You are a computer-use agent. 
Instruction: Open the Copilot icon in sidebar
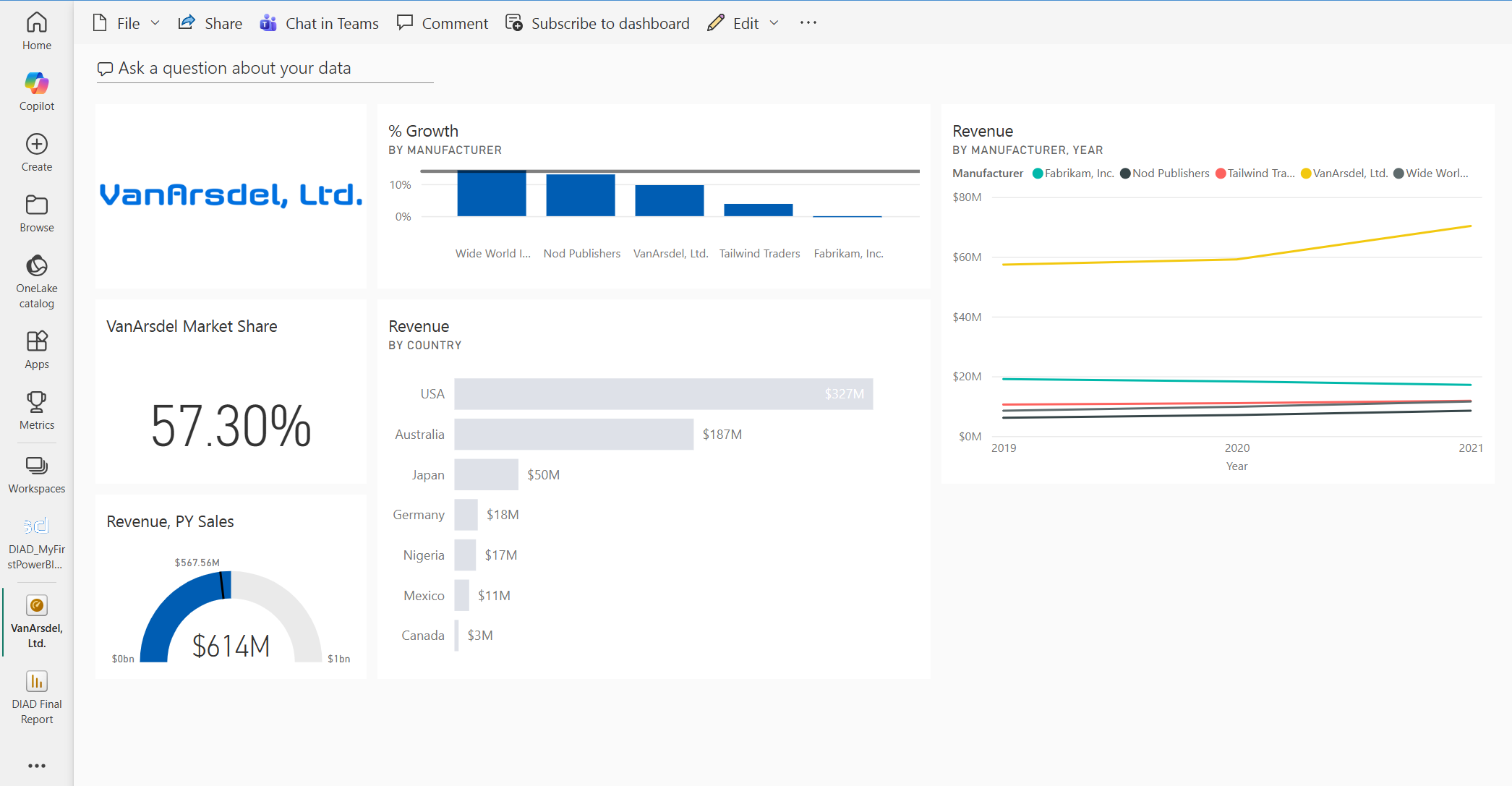click(x=36, y=84)
